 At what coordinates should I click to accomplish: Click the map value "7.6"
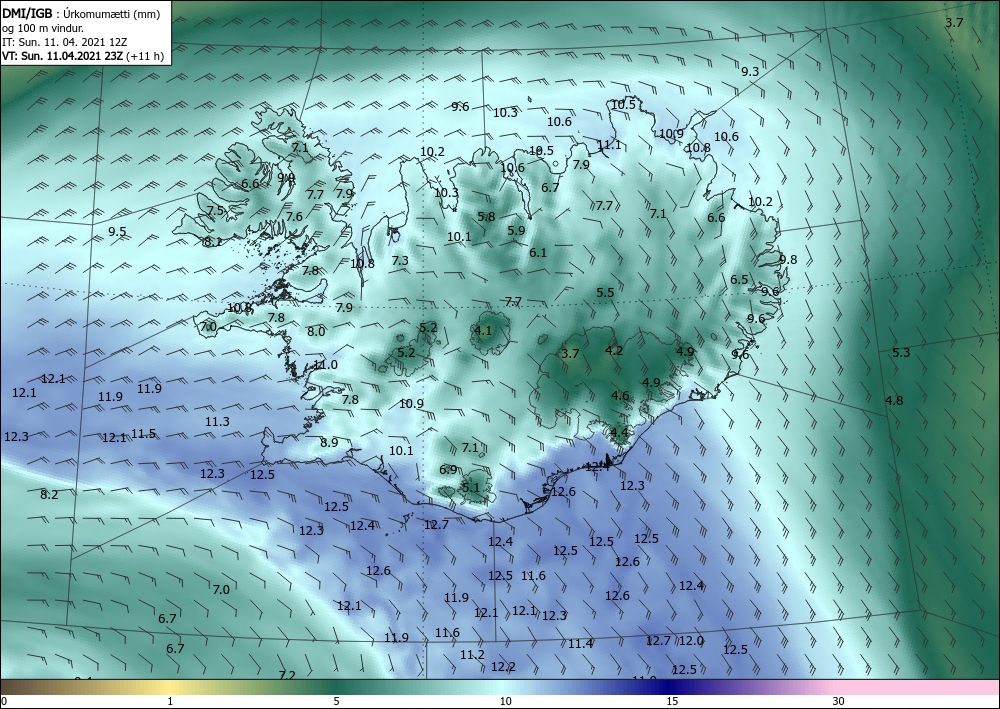click(x=294, y=216)
